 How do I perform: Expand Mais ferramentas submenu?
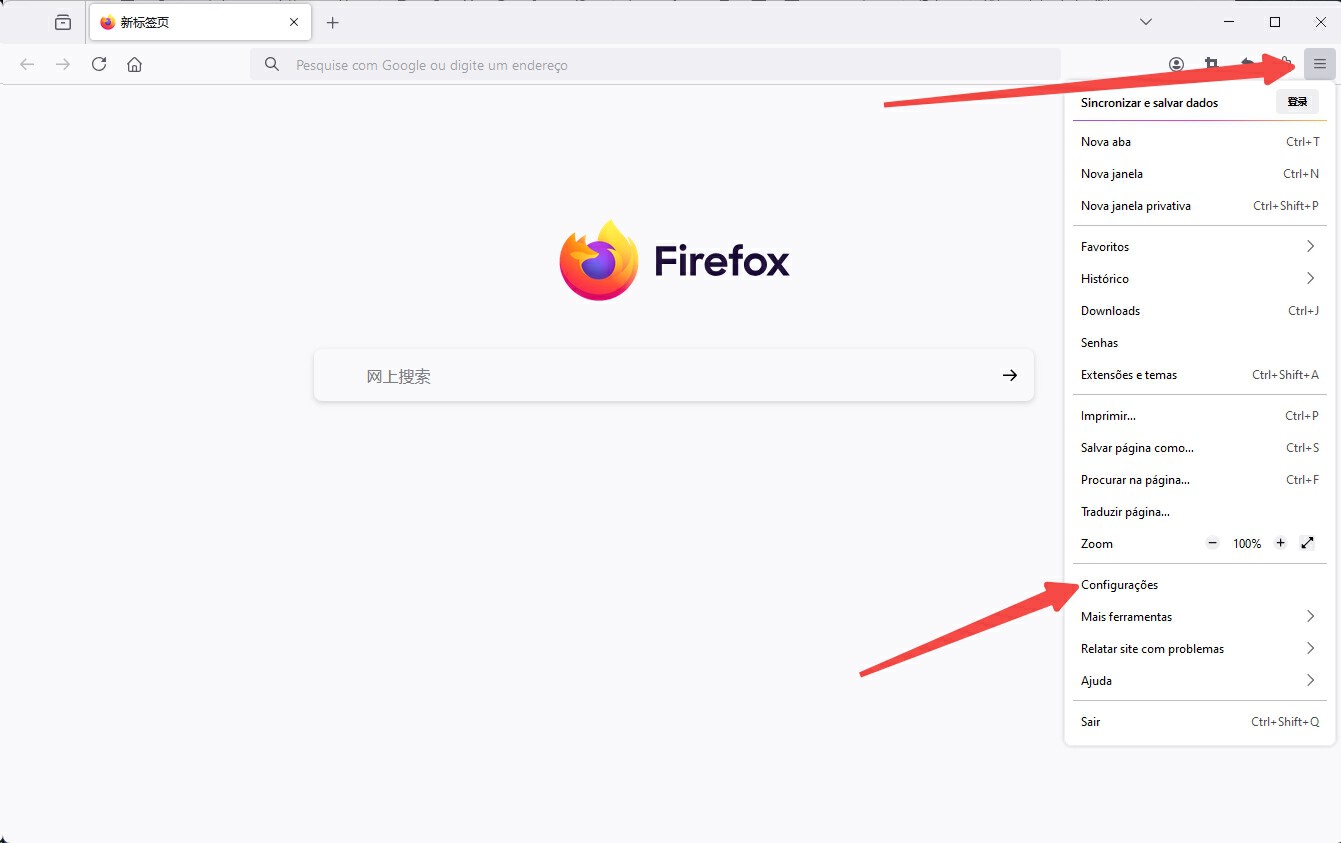(x=1199, y=616)
